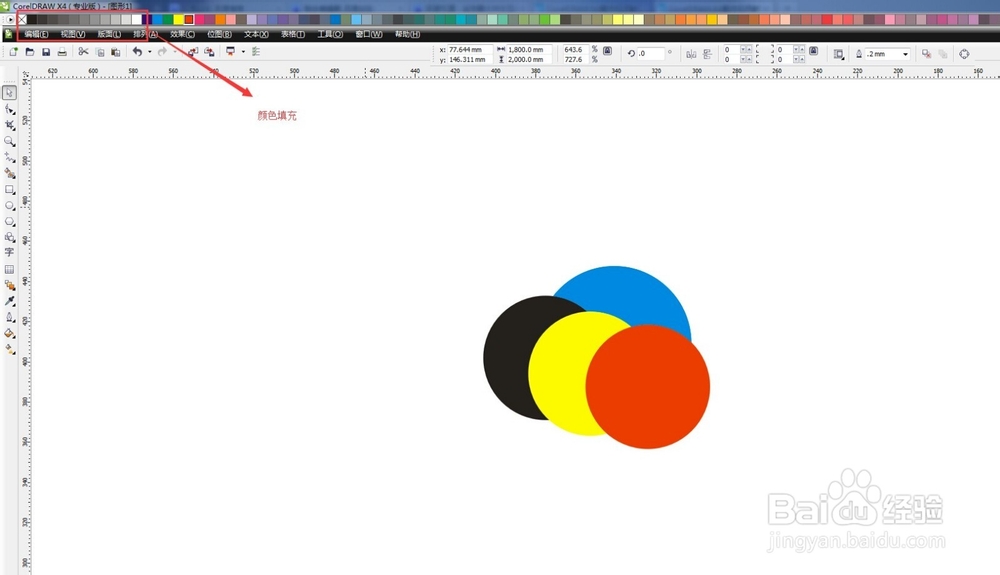Click the Welcome Screen icon
The width and height of the screenshot is (1000, 575).
click(256, 52)
